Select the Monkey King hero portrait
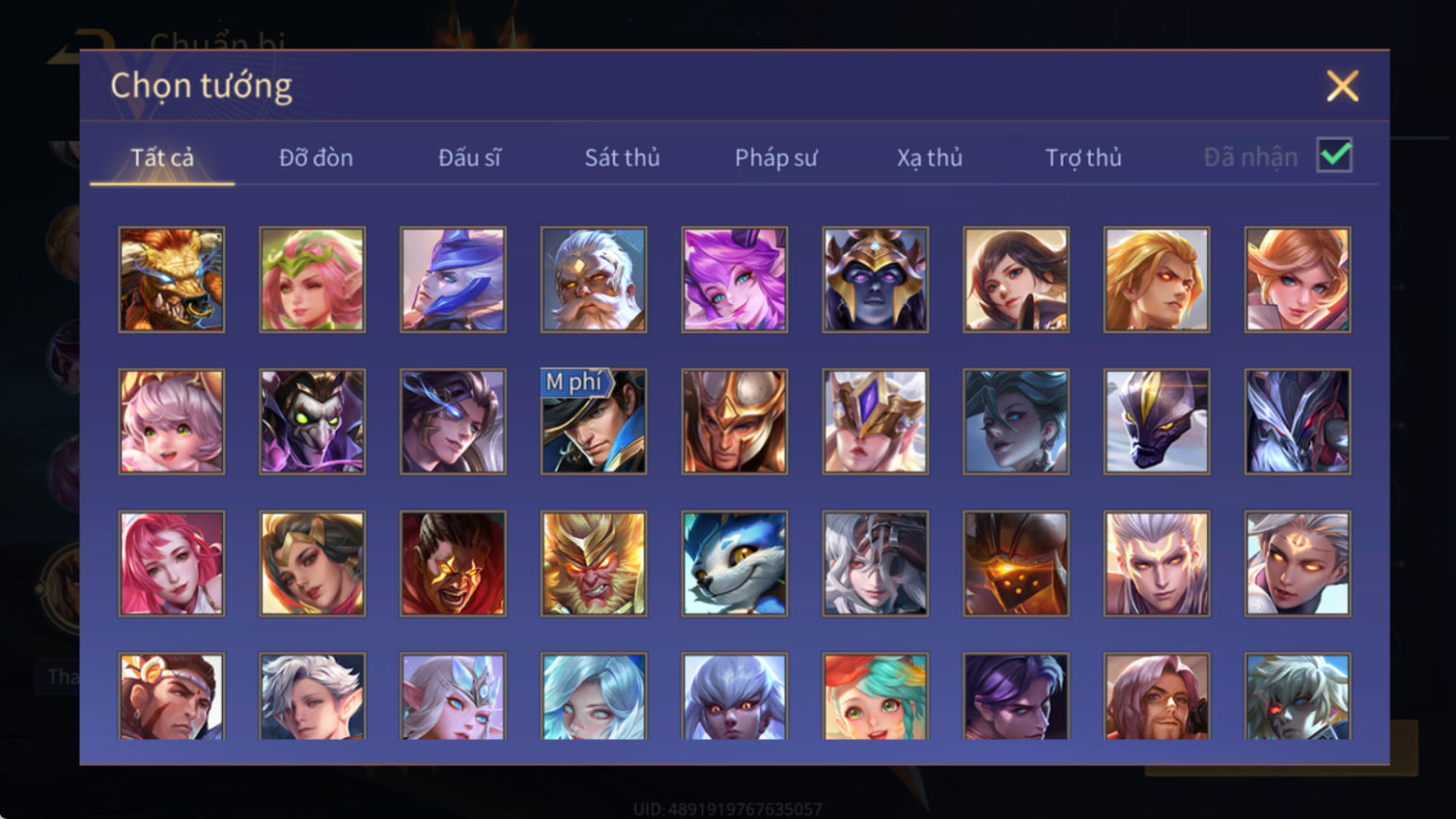 [593, 563]
